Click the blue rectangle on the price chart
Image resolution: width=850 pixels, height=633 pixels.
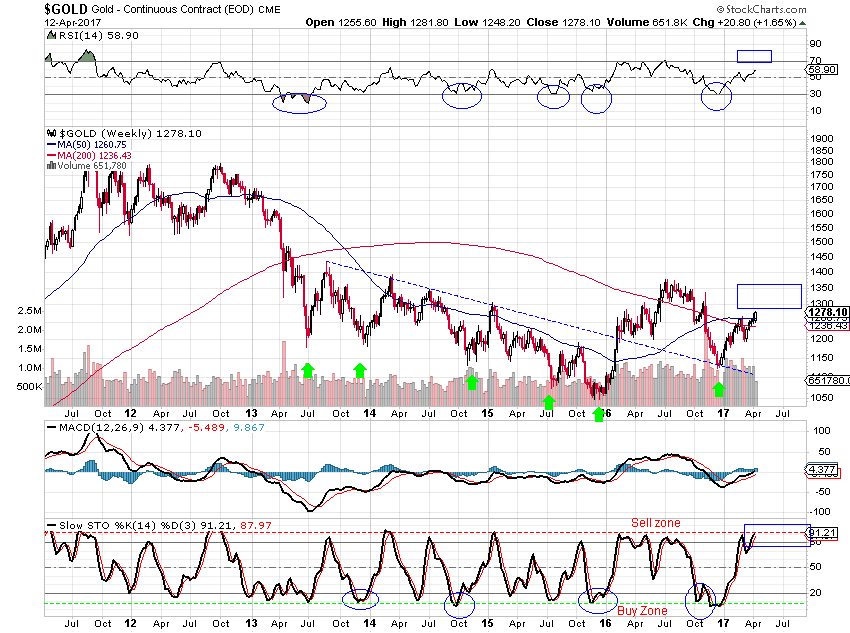pos(768,296)
